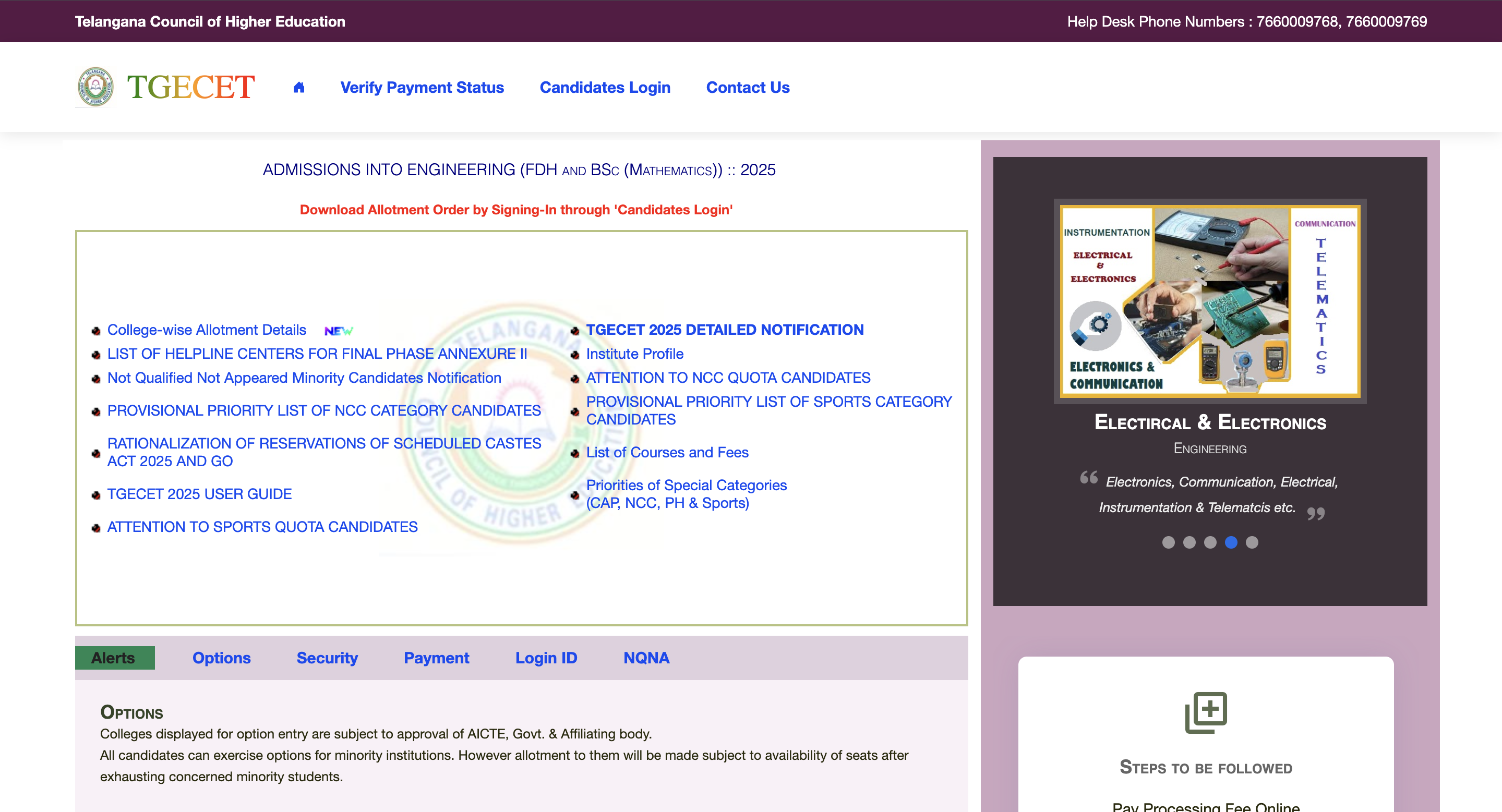Screen dimensions: 1502x812
Task: Switch to the Alerts tab
Action: pos(115,658)
